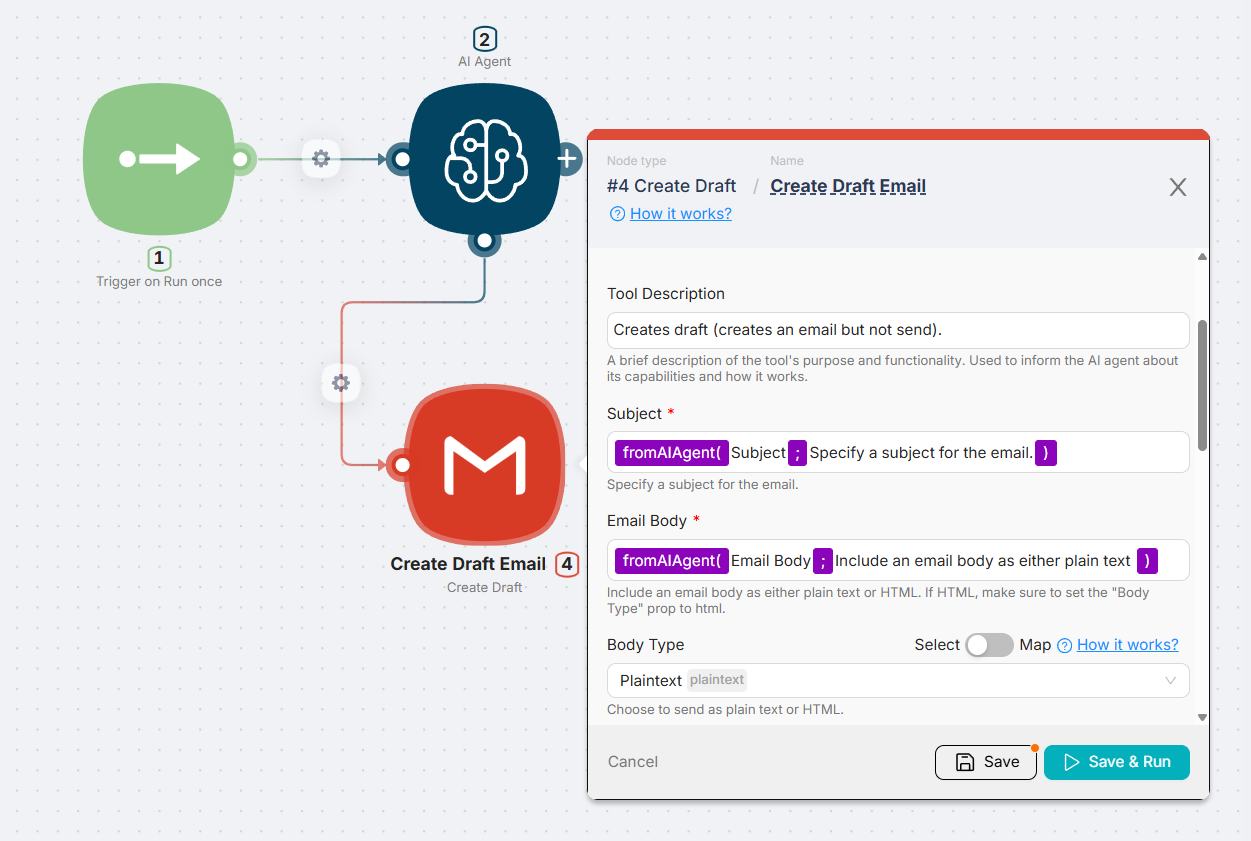Screen dimensions: 1251x841
Task: Close the Create Draft panel
Action: point(1178,187)
